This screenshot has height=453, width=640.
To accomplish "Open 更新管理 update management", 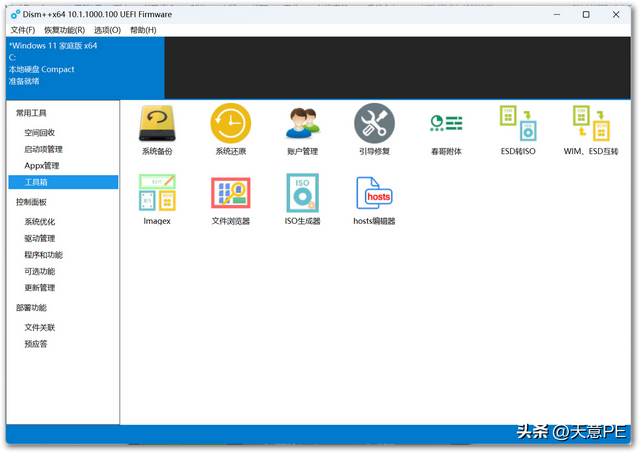I will [x=40, y=288].
